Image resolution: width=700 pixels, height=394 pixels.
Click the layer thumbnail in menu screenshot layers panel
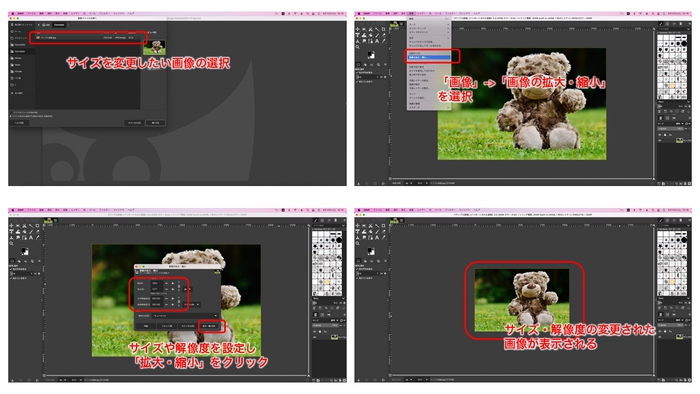coord(679,141)
